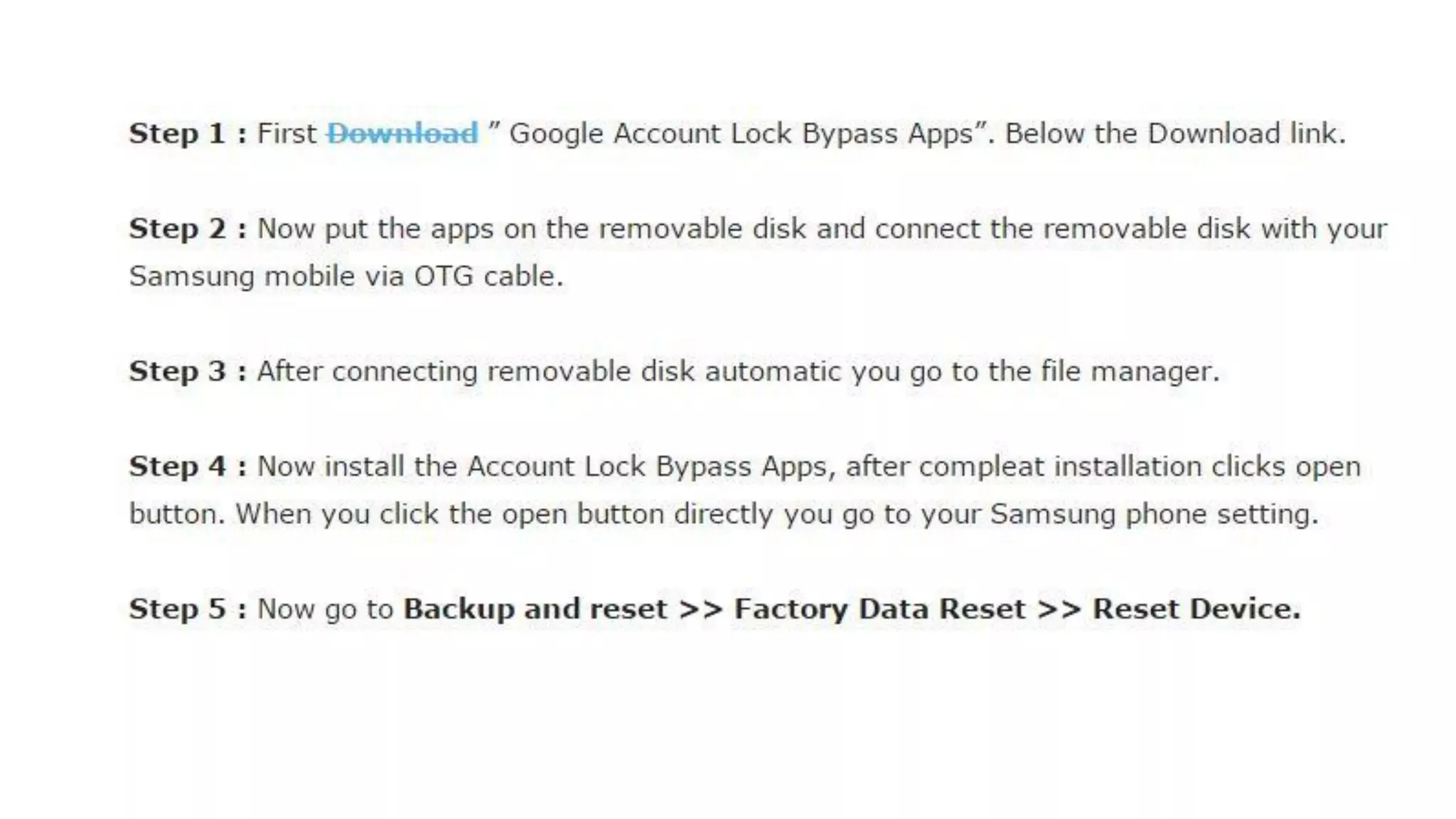Click the 'Backup and reset' bold text
The width and height of the screenshot is (1456, 819).
pos(535,609)
